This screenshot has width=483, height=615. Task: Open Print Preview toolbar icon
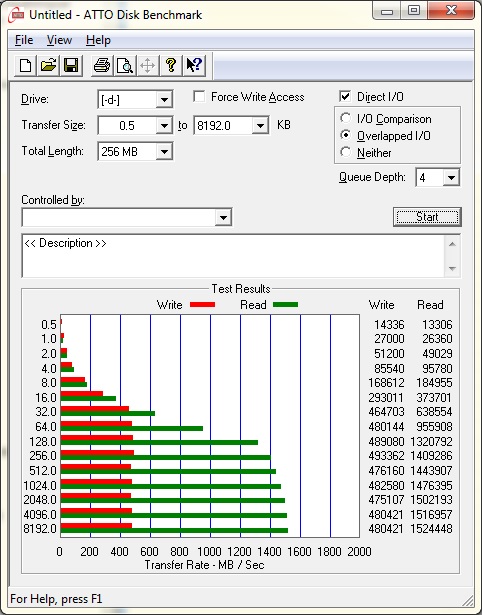(125, 65)
